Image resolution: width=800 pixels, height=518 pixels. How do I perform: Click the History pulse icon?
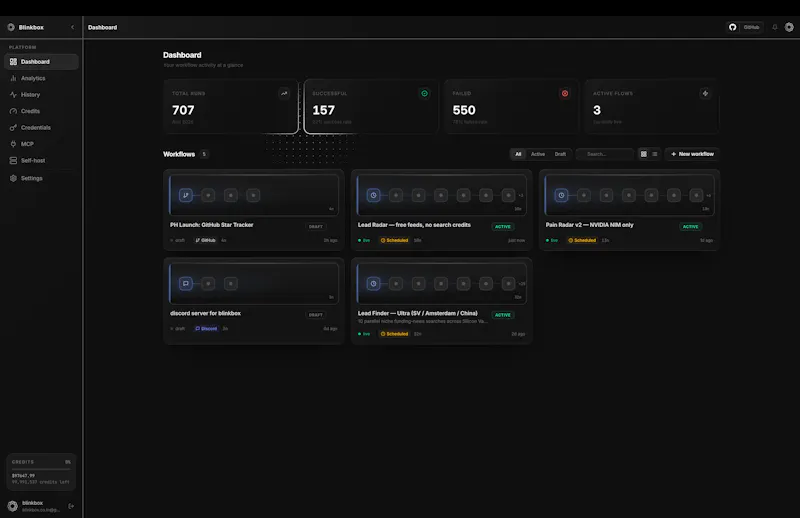13,94
